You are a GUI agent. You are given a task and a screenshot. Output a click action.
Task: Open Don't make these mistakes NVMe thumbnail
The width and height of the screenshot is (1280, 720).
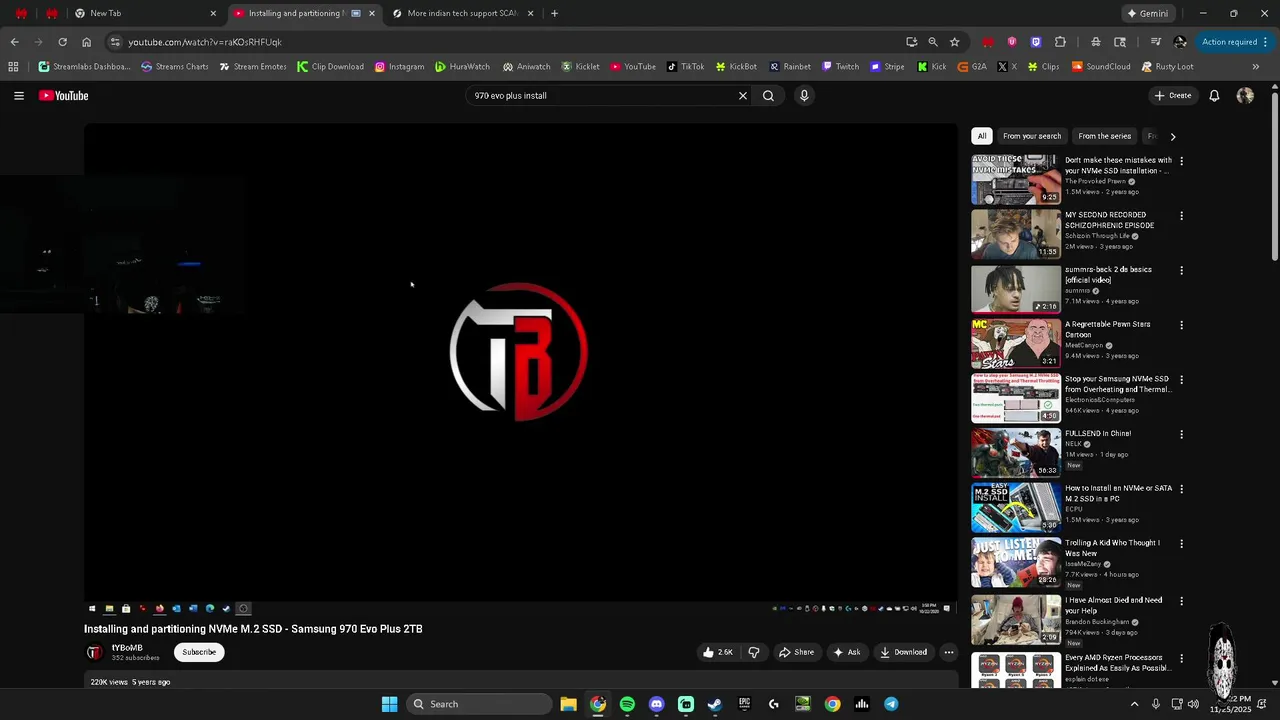(1016, 179)
